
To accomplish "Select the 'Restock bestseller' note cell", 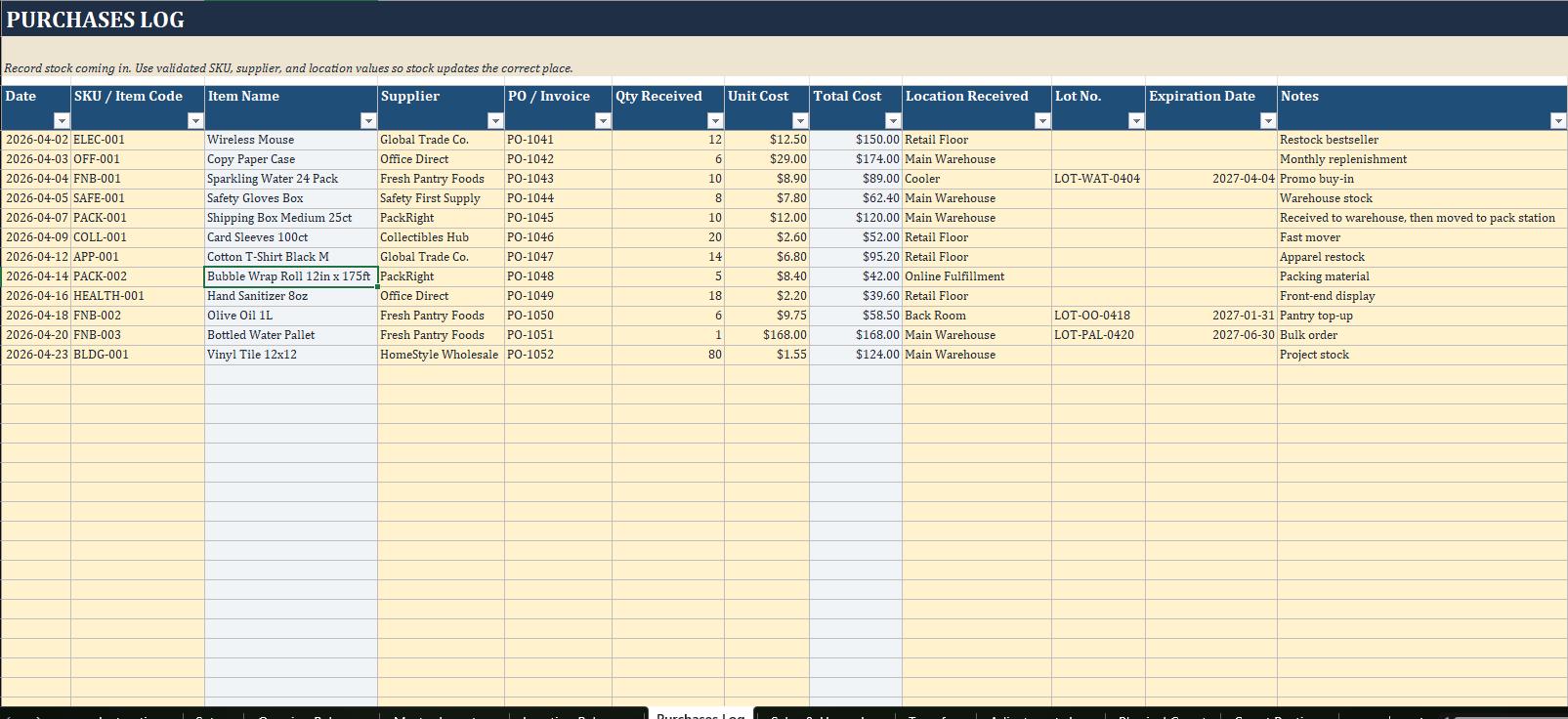I will point(1422,140).
